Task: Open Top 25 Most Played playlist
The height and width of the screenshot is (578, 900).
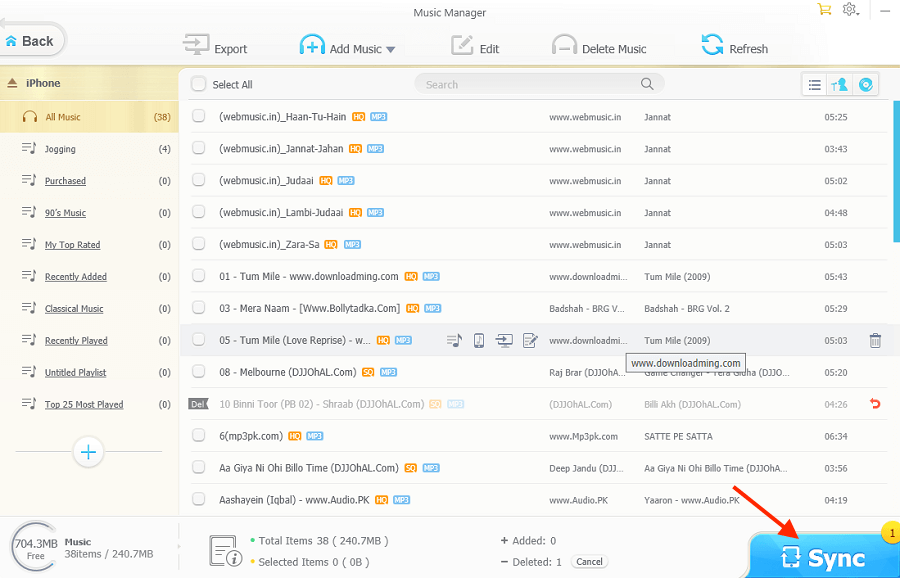Action: (x=84, y=405)
